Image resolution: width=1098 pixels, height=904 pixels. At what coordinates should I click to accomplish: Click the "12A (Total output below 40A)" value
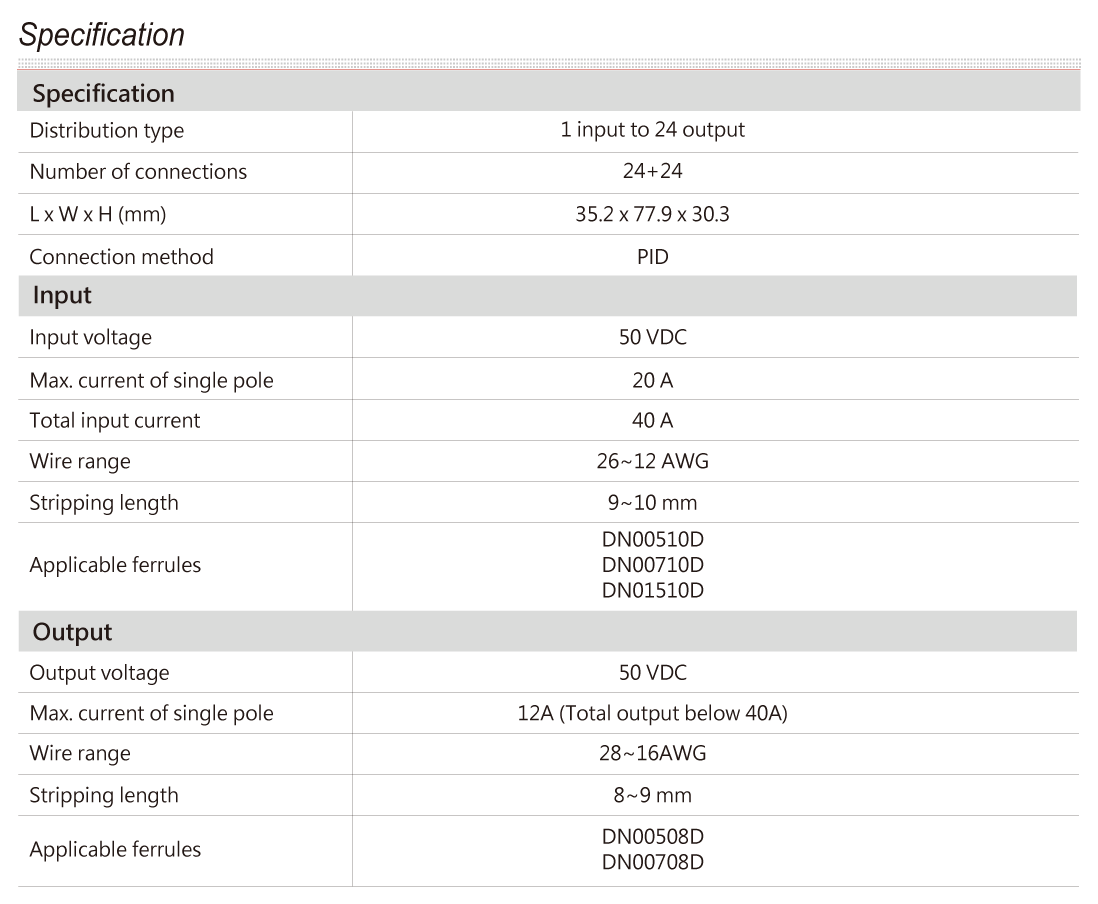[652, 714]
